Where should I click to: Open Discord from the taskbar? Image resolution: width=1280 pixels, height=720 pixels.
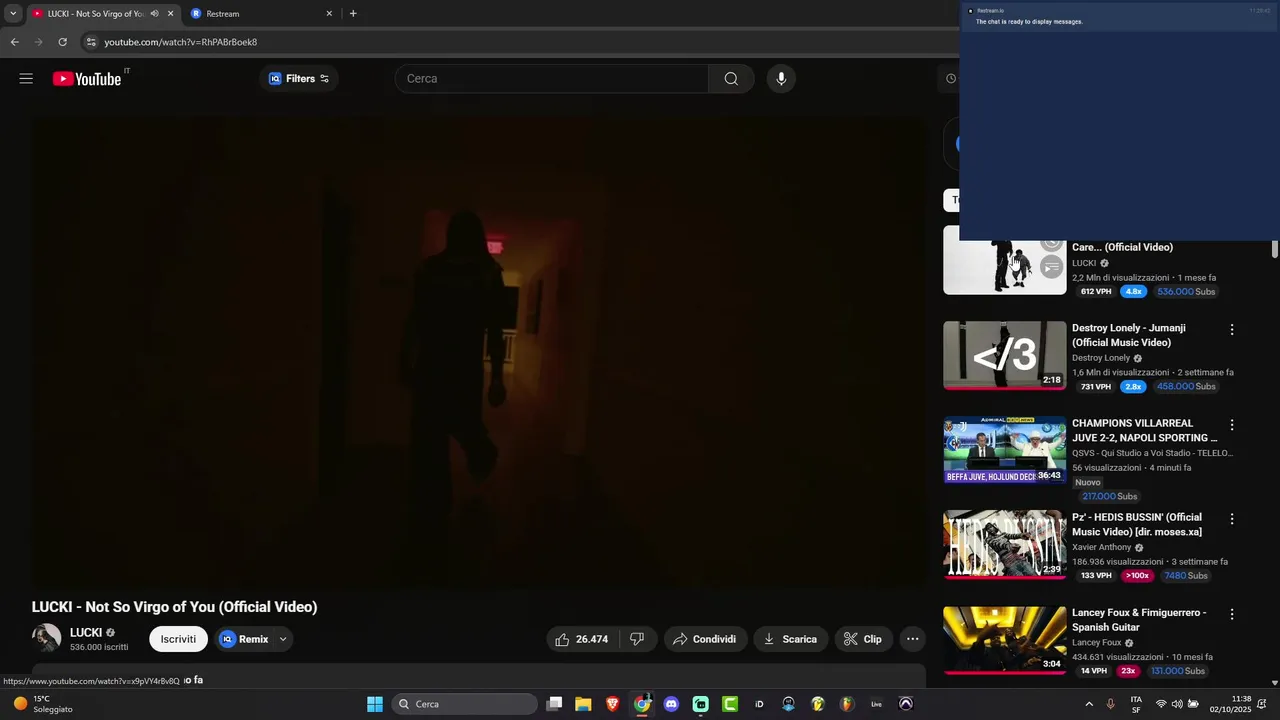pos(671,704)
